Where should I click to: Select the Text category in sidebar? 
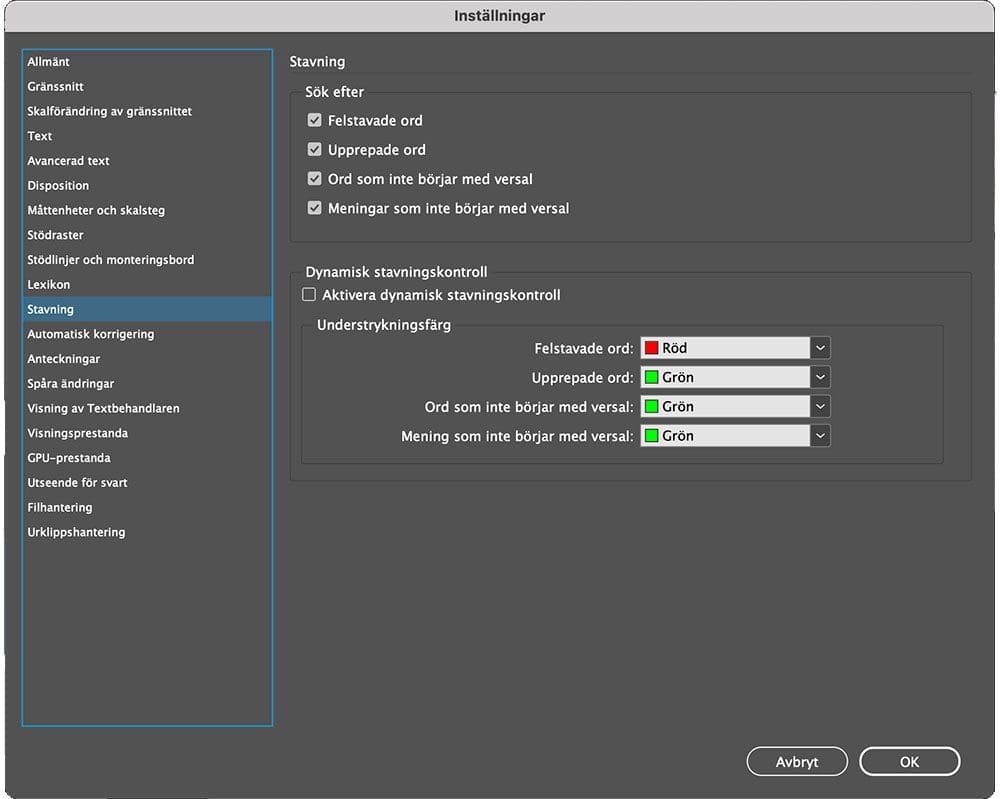click(147, 136)
